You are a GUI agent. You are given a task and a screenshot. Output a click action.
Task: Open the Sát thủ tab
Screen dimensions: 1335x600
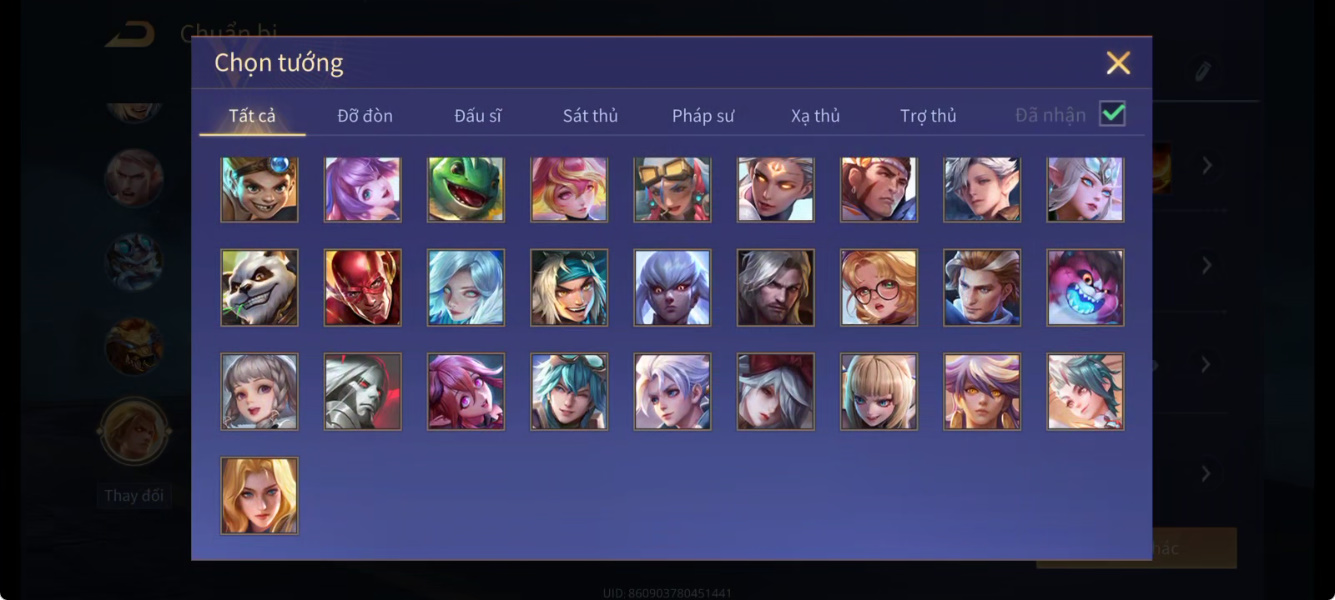pyautogui.click(x=590, y=116)
